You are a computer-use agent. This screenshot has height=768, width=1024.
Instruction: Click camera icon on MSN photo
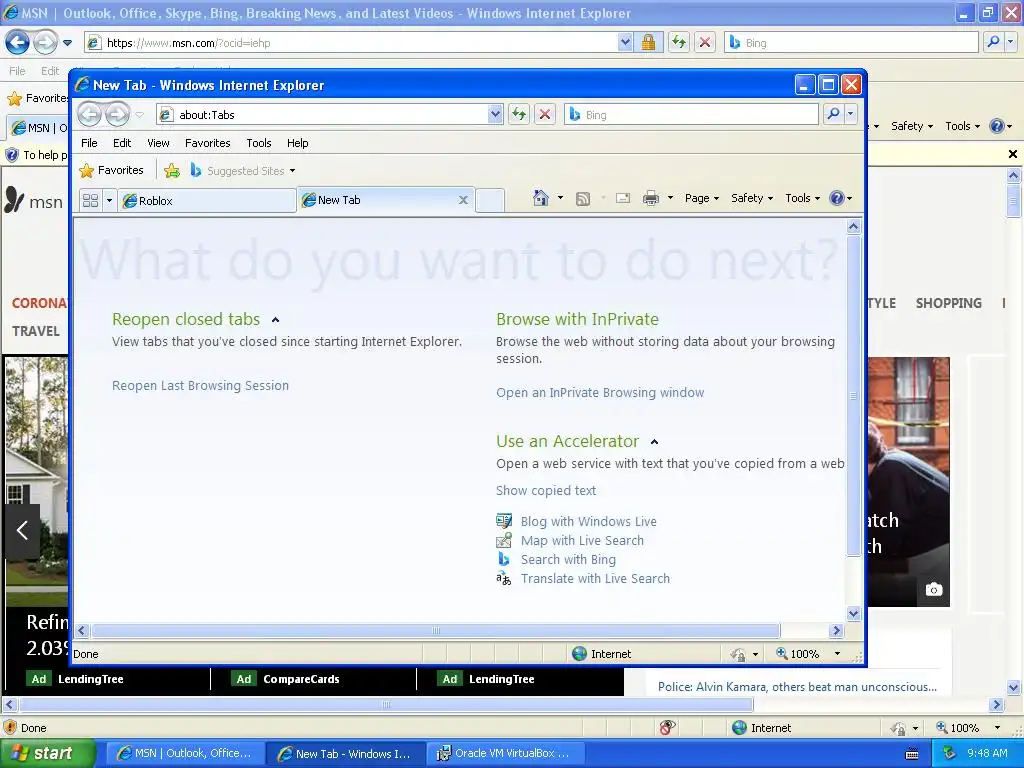(x=934, y=590)
